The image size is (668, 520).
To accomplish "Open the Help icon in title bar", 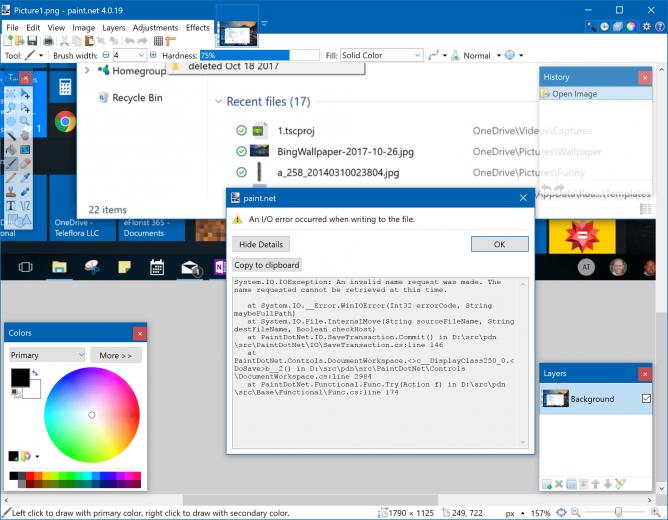I will tap(659, 26).
